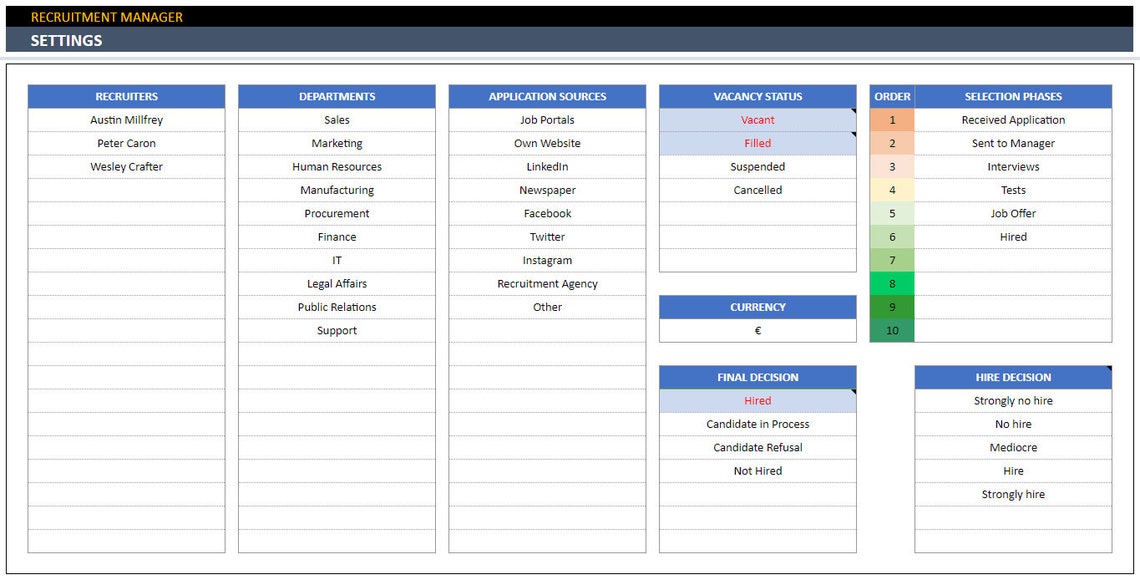Select the Facebook source cell

[547, 213]
